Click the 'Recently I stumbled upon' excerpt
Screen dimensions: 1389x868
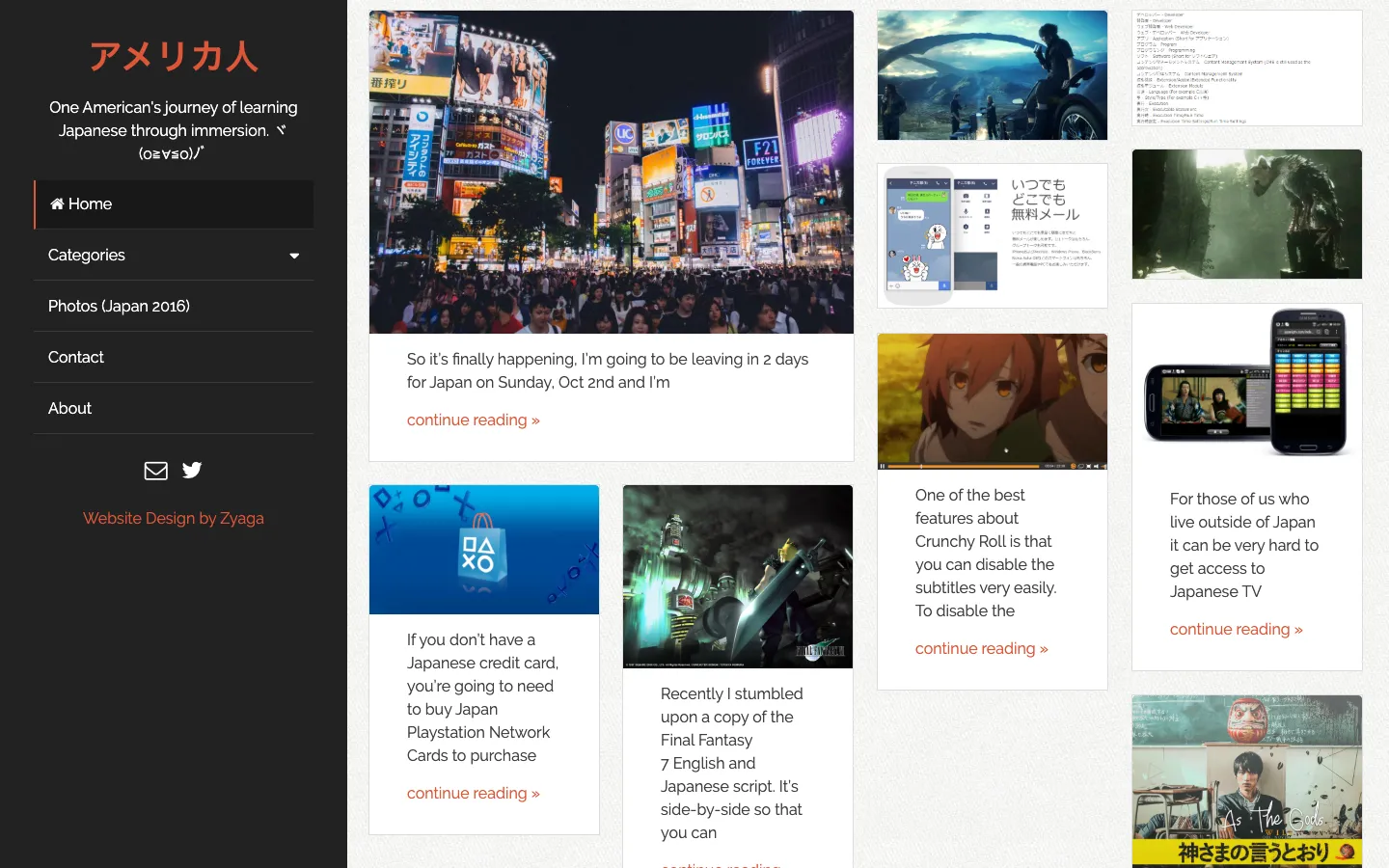pyautogui.click(x=732, y=763)
